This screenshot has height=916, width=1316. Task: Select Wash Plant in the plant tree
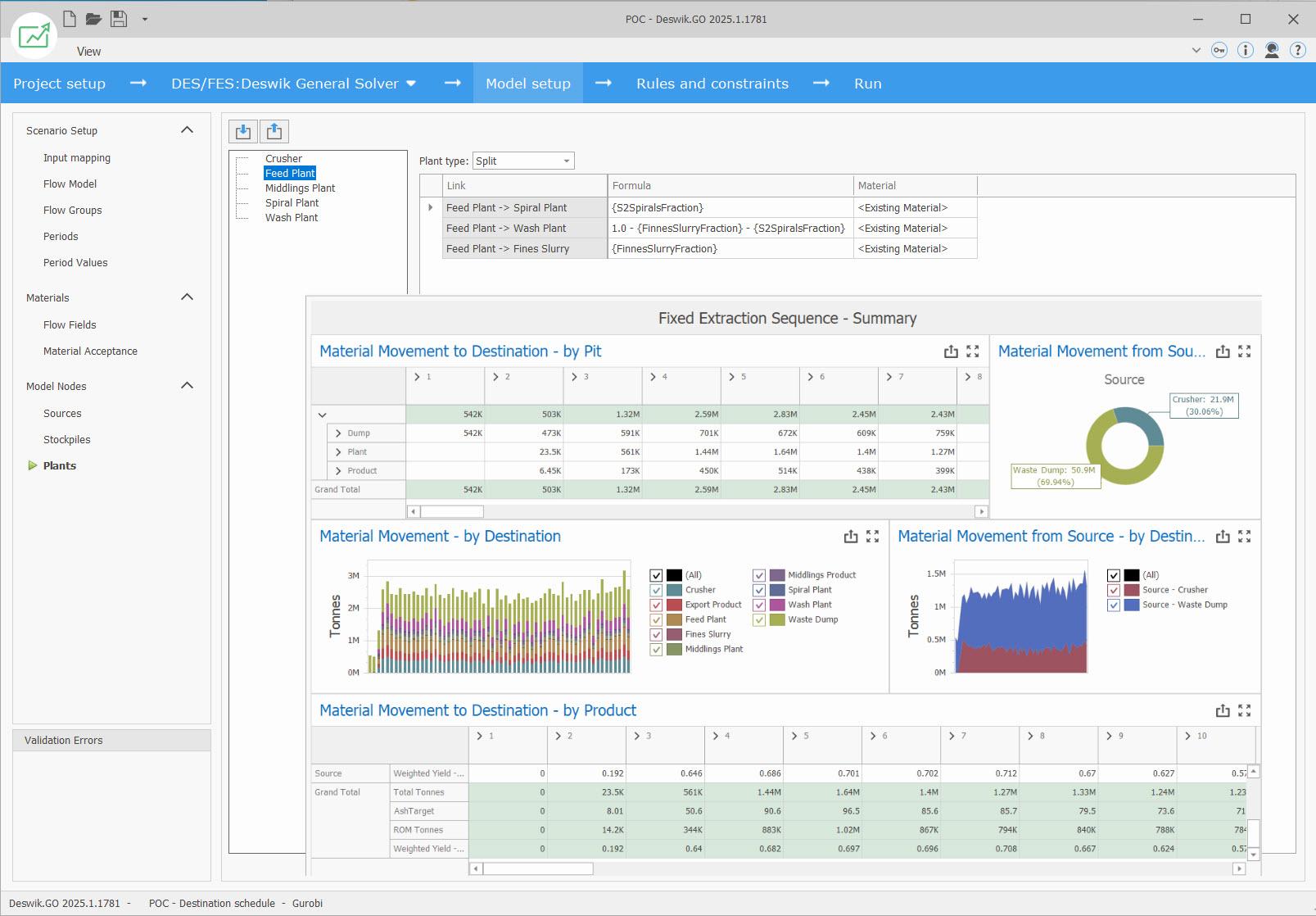[292, 218]
